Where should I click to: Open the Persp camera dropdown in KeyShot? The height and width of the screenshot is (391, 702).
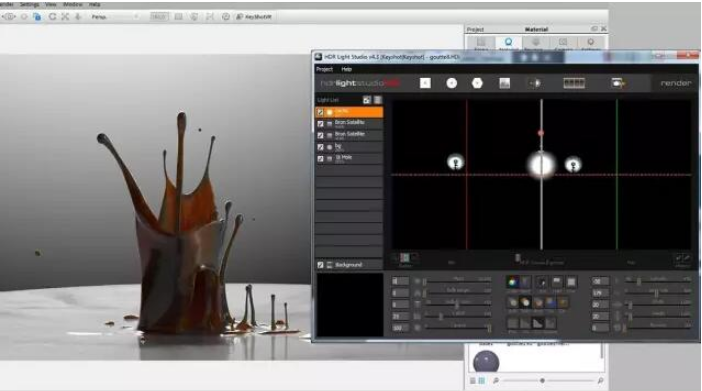click(x=115, y=17)
